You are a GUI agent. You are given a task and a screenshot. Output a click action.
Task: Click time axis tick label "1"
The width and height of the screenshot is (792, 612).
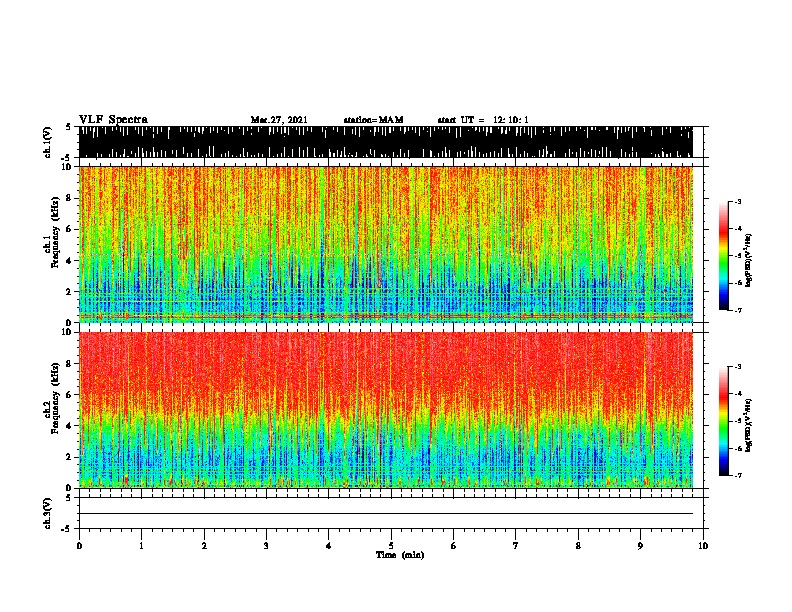click(142, 546)
